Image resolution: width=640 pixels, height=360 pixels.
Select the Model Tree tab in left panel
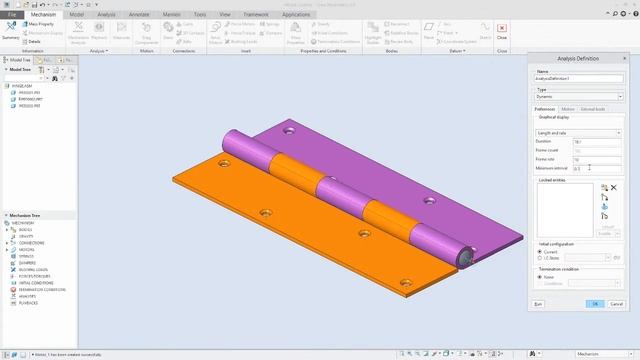[17, 60]
